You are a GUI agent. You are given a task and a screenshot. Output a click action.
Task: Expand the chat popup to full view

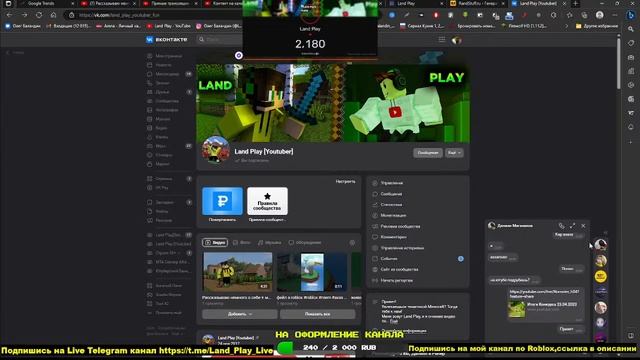(572, 226)
